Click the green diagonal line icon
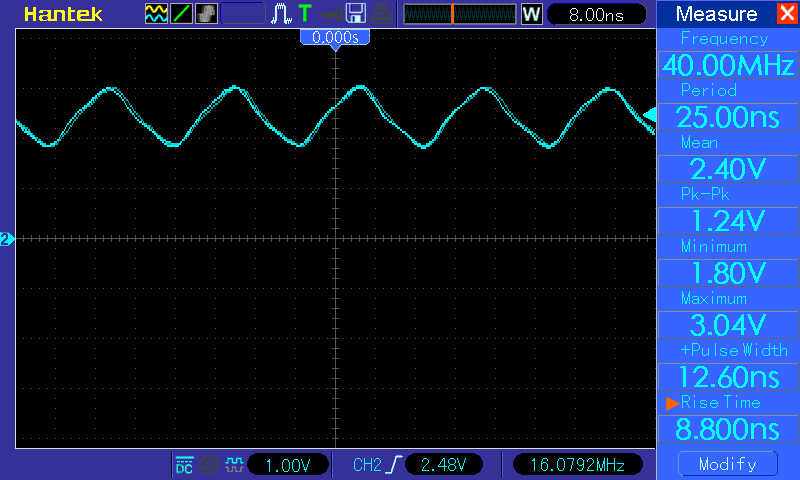The width and height of the screenshot is (800, 480). pyautogui.click(x=182, y=14)
